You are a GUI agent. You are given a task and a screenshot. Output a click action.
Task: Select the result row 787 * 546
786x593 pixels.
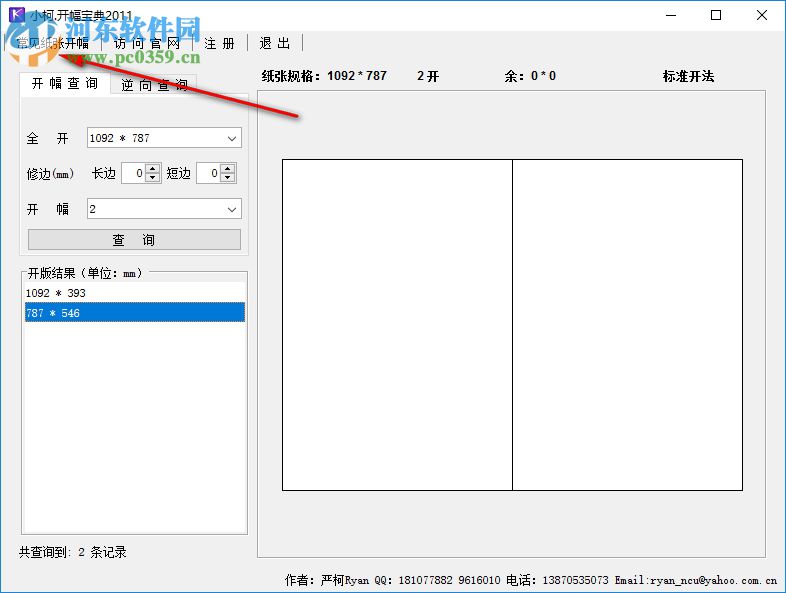pos(134,313)
